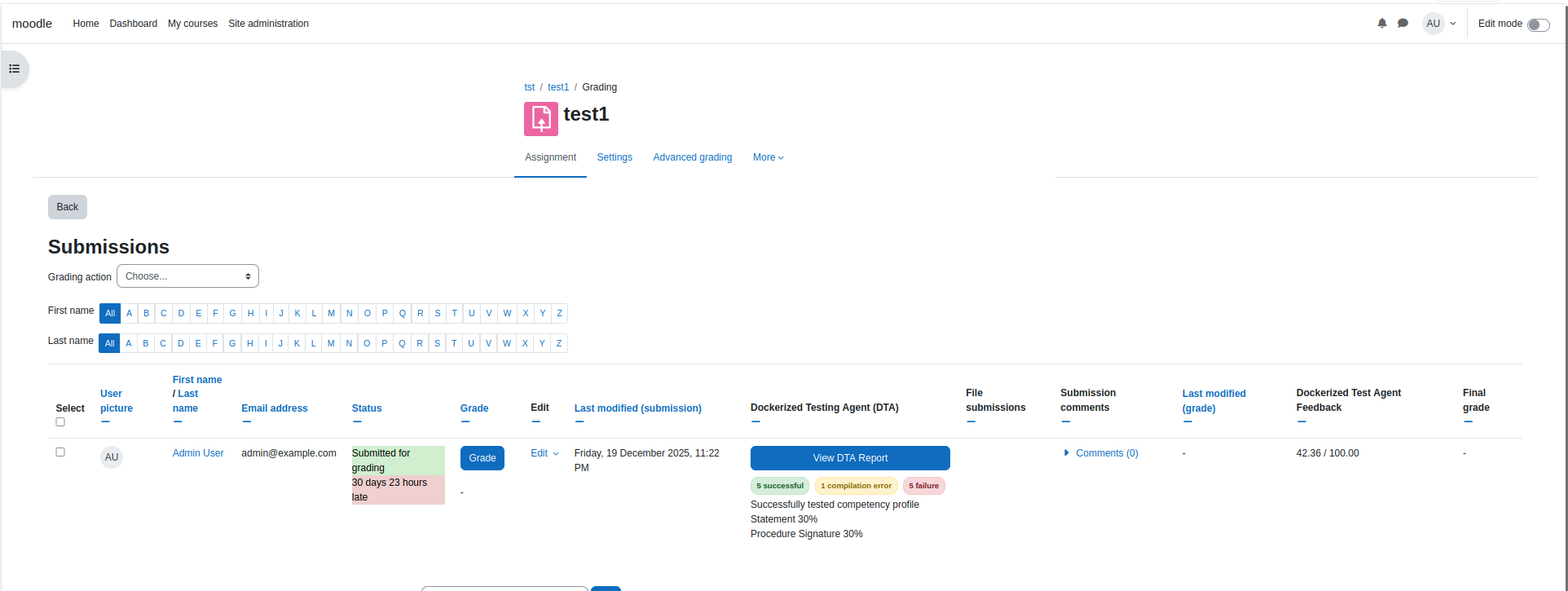Hide the Status column via minus icon
Viewport: 1568px width, 591px height.
(x=357, y=422)
